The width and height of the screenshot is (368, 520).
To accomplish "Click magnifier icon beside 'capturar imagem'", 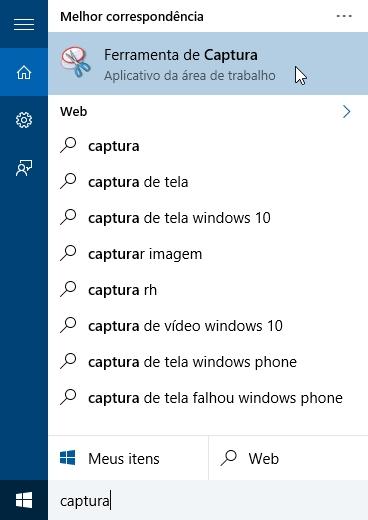I will pyautogui.click(x=68, y=253).
